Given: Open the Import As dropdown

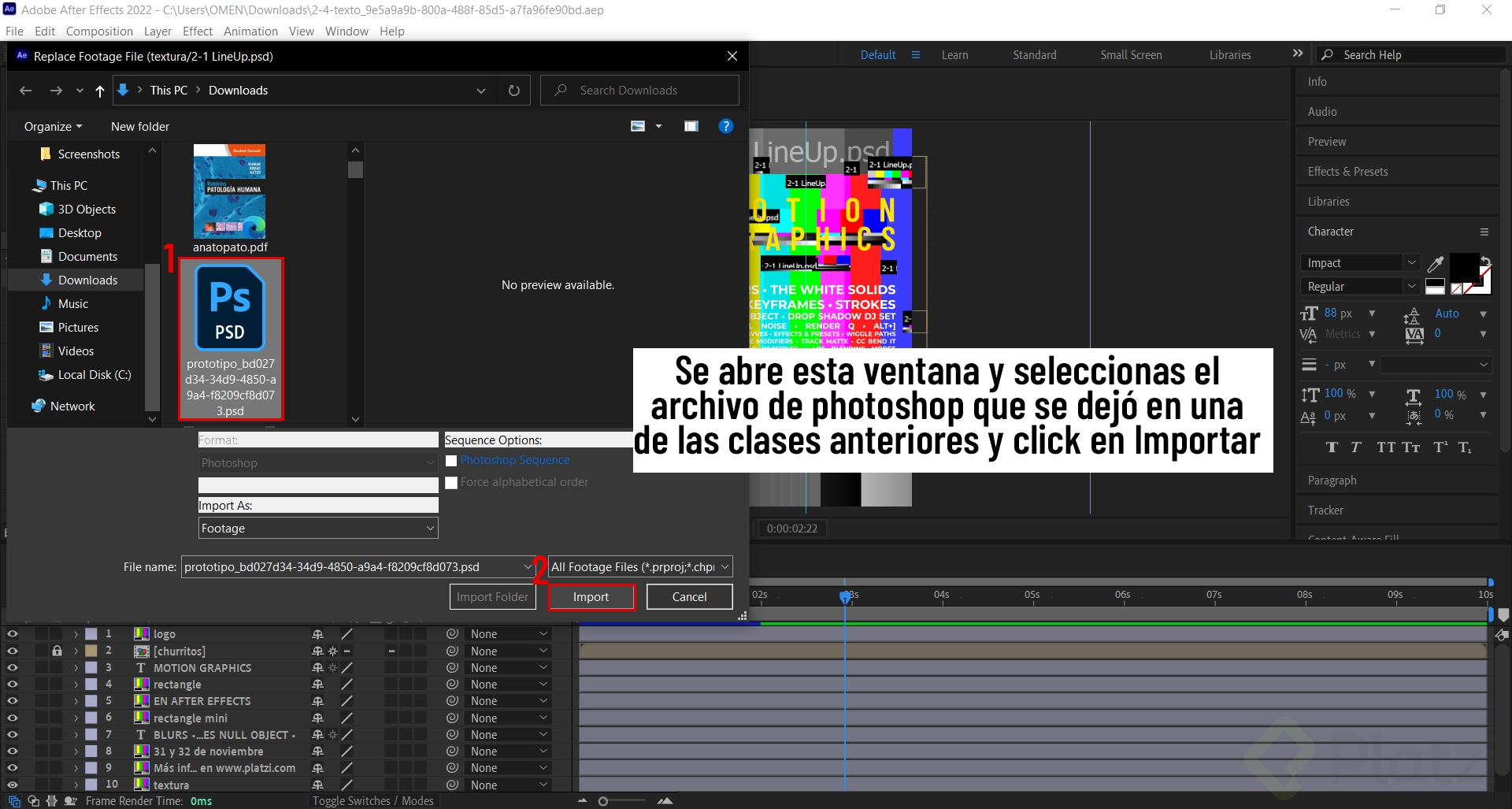Looking at the screenshot, I should pyautogui.click(x=317, y=528).
